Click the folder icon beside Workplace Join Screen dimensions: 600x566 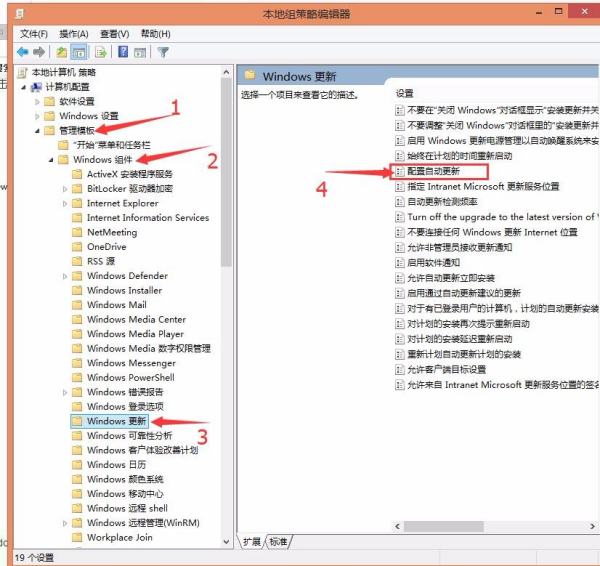point(77,537)
